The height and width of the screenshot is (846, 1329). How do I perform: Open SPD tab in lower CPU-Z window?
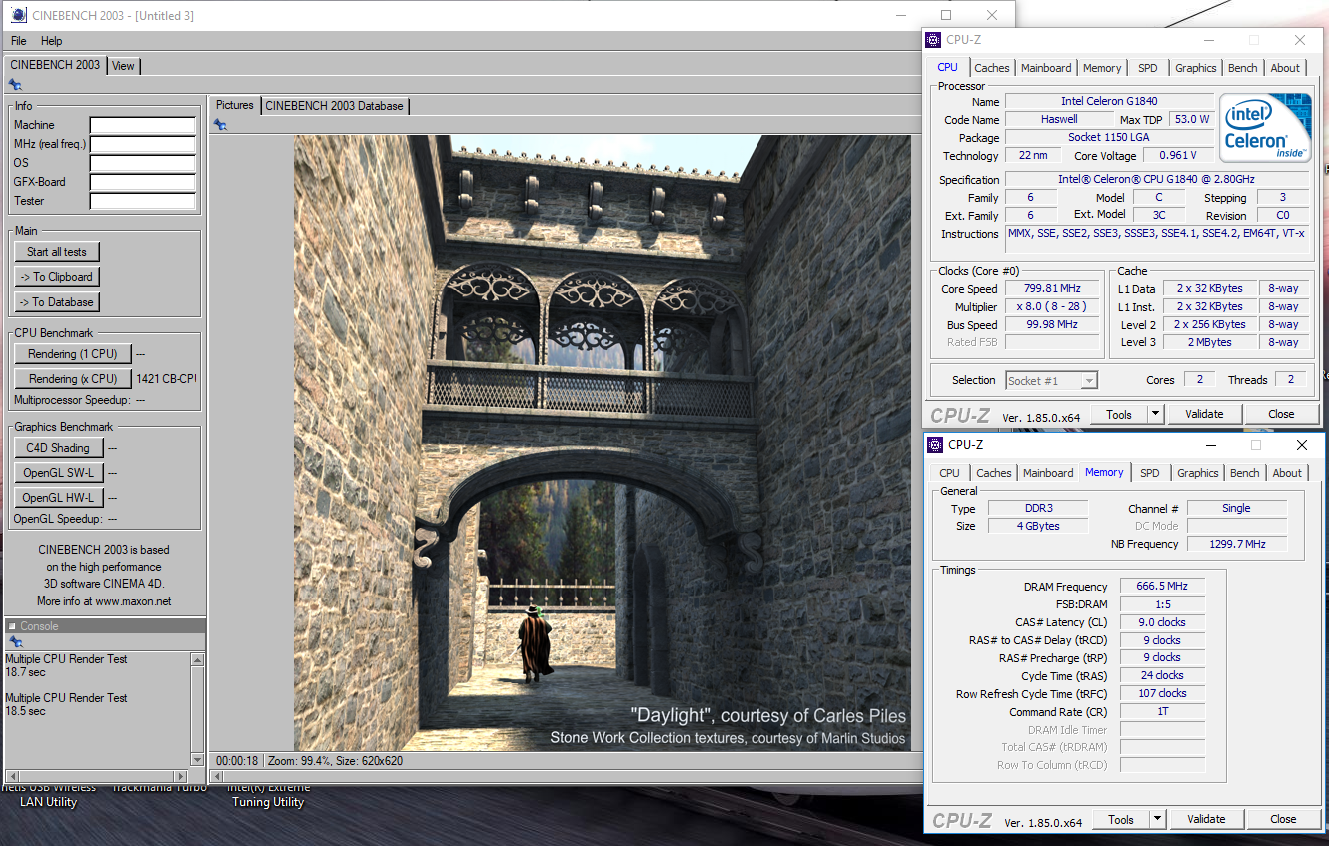[x=1150, y=473]
